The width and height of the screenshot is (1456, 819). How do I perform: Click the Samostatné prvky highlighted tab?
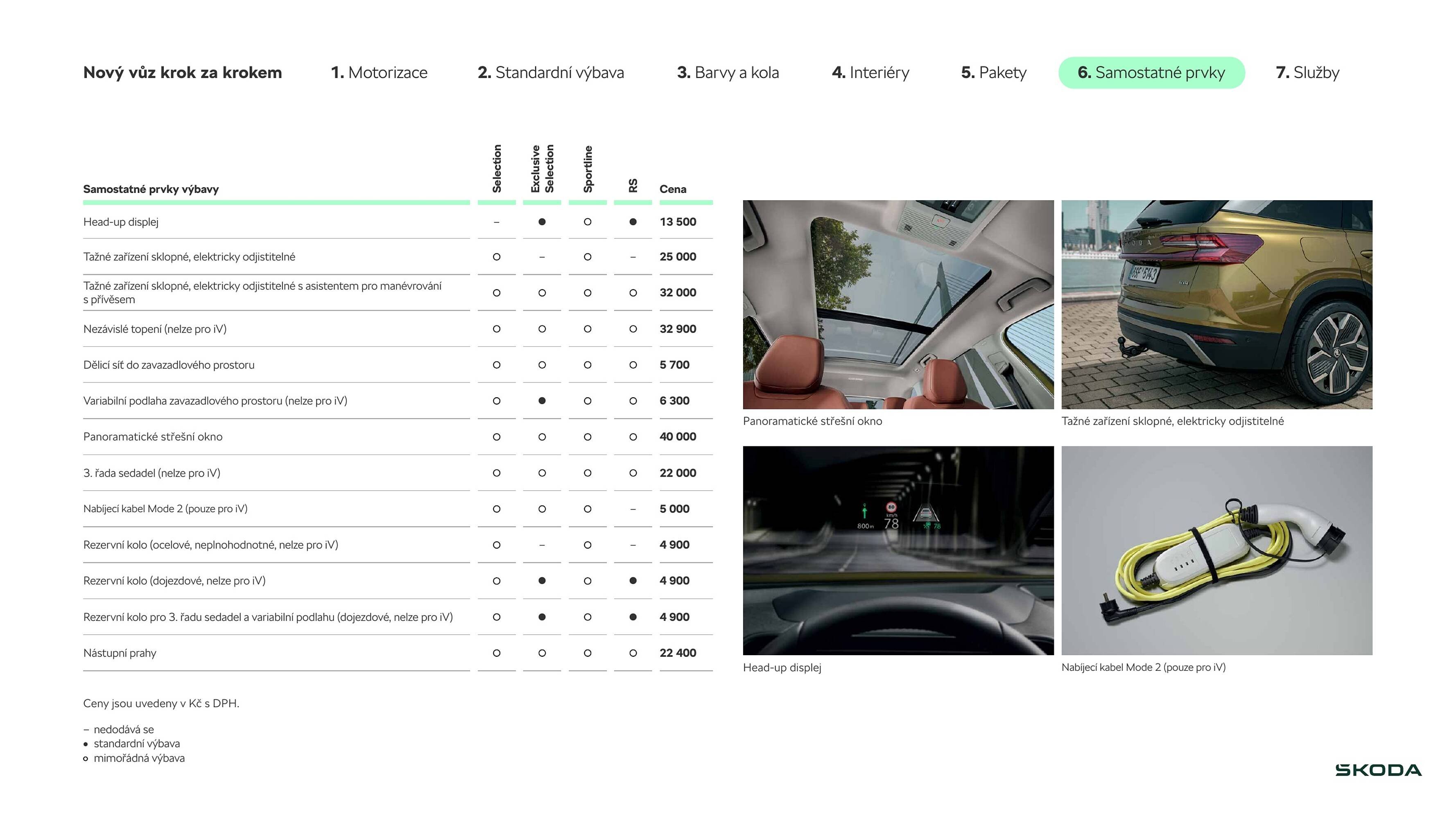pos(1151,72)
